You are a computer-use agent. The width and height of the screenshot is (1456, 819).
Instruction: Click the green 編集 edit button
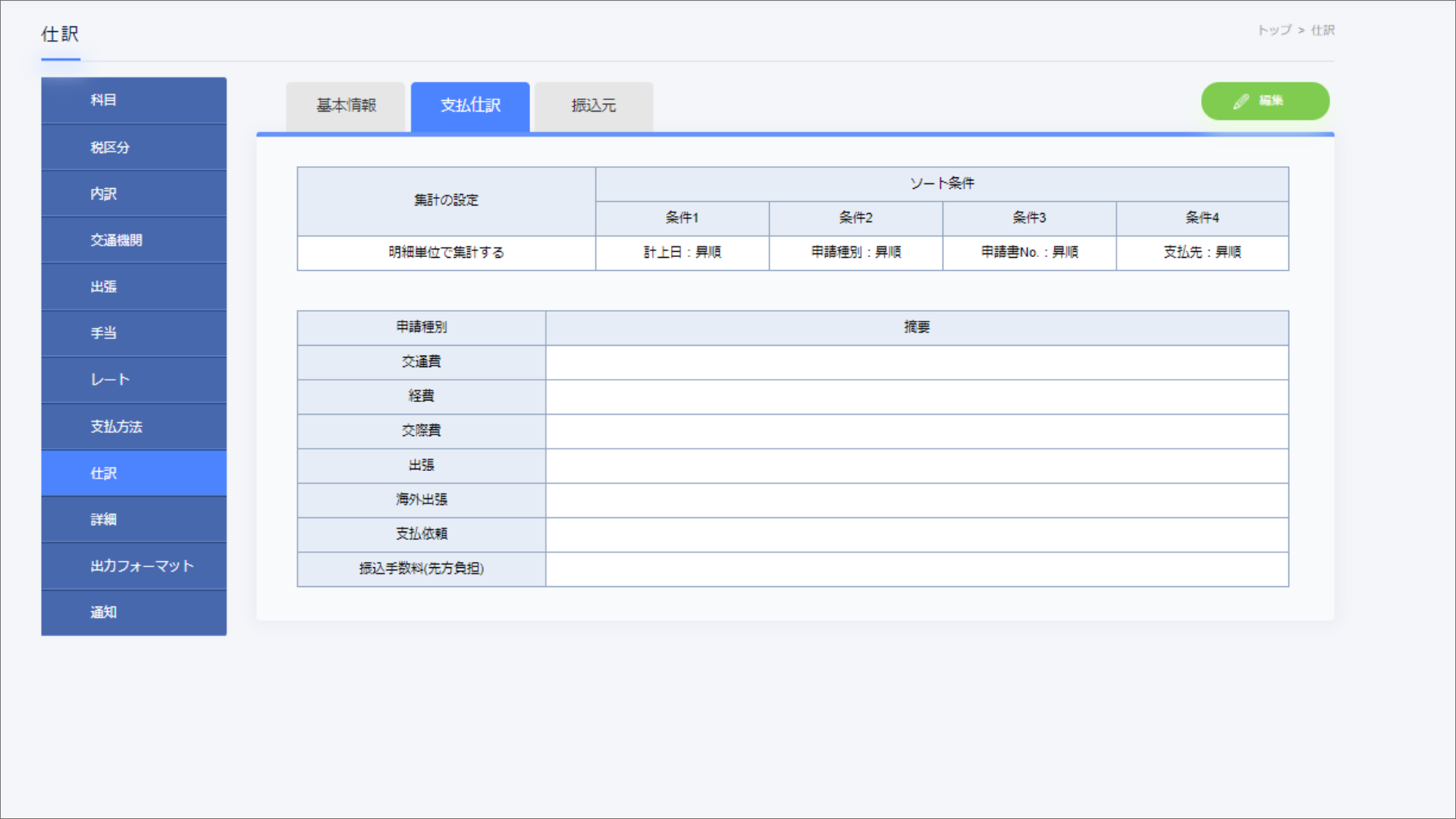coord(1264,101)
